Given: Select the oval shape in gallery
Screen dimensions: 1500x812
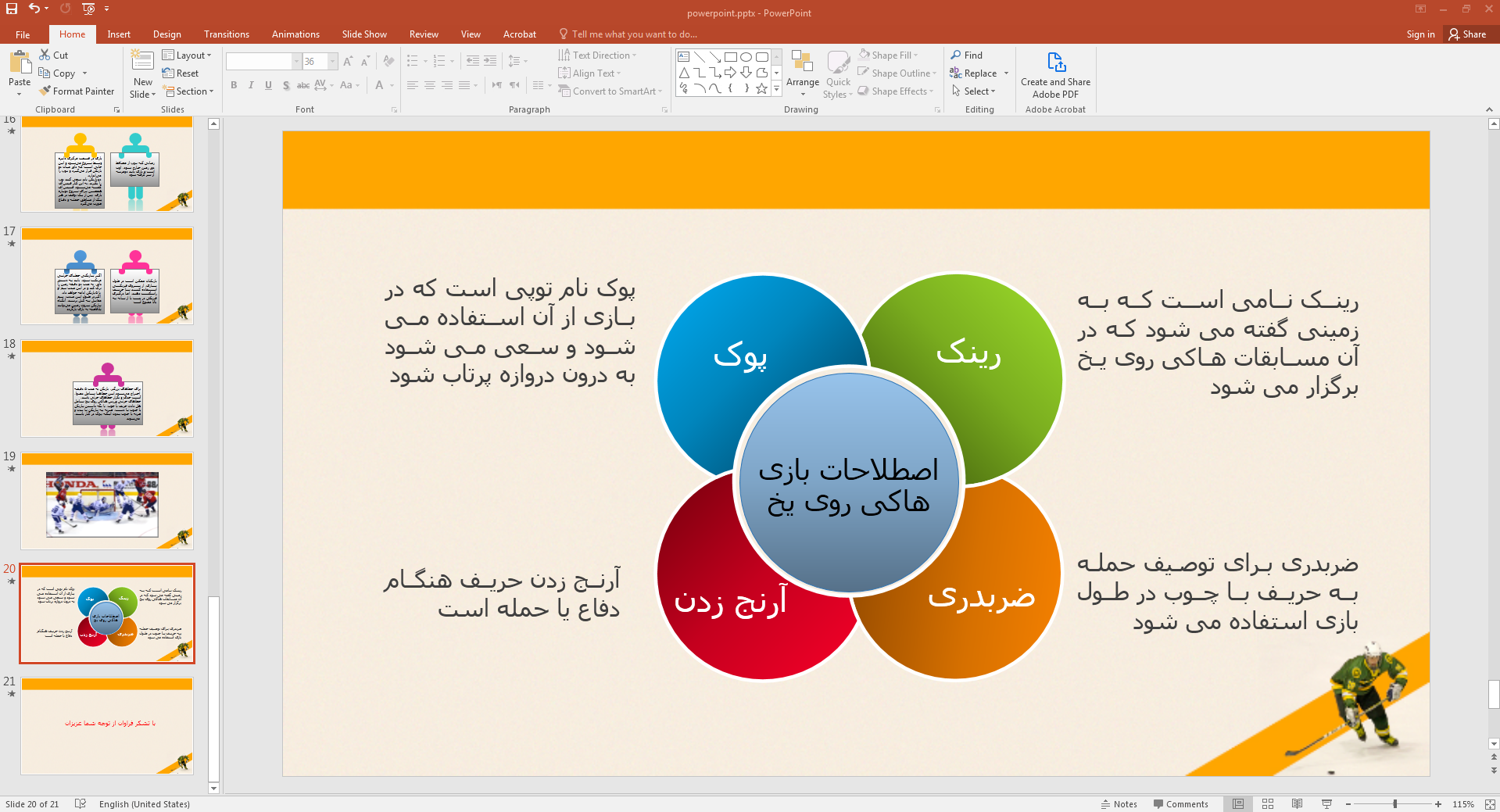Looking at the screenshot, I should (746, 57).
